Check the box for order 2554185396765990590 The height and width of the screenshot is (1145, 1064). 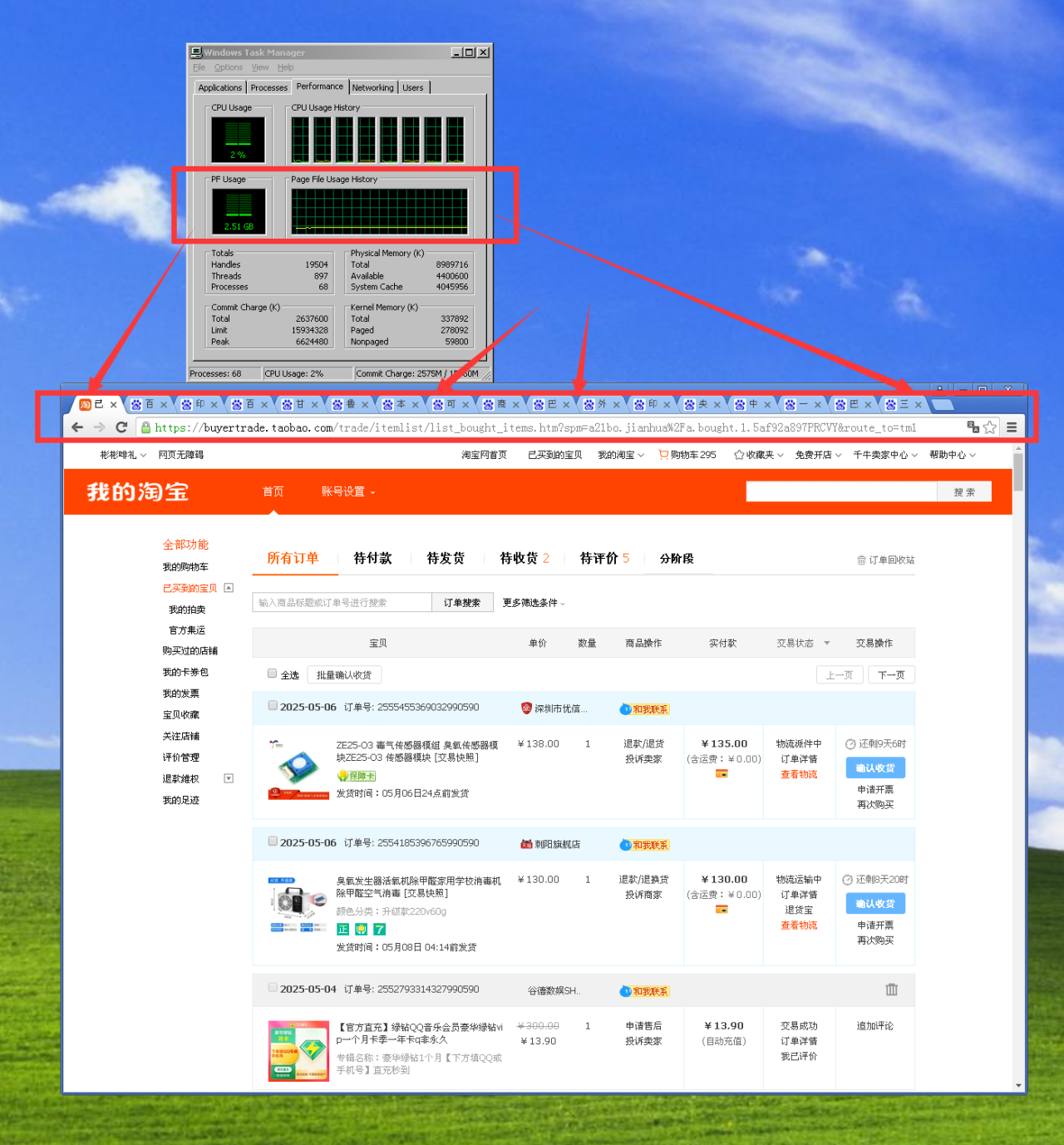pyautogui.click(x=273, y=841)
